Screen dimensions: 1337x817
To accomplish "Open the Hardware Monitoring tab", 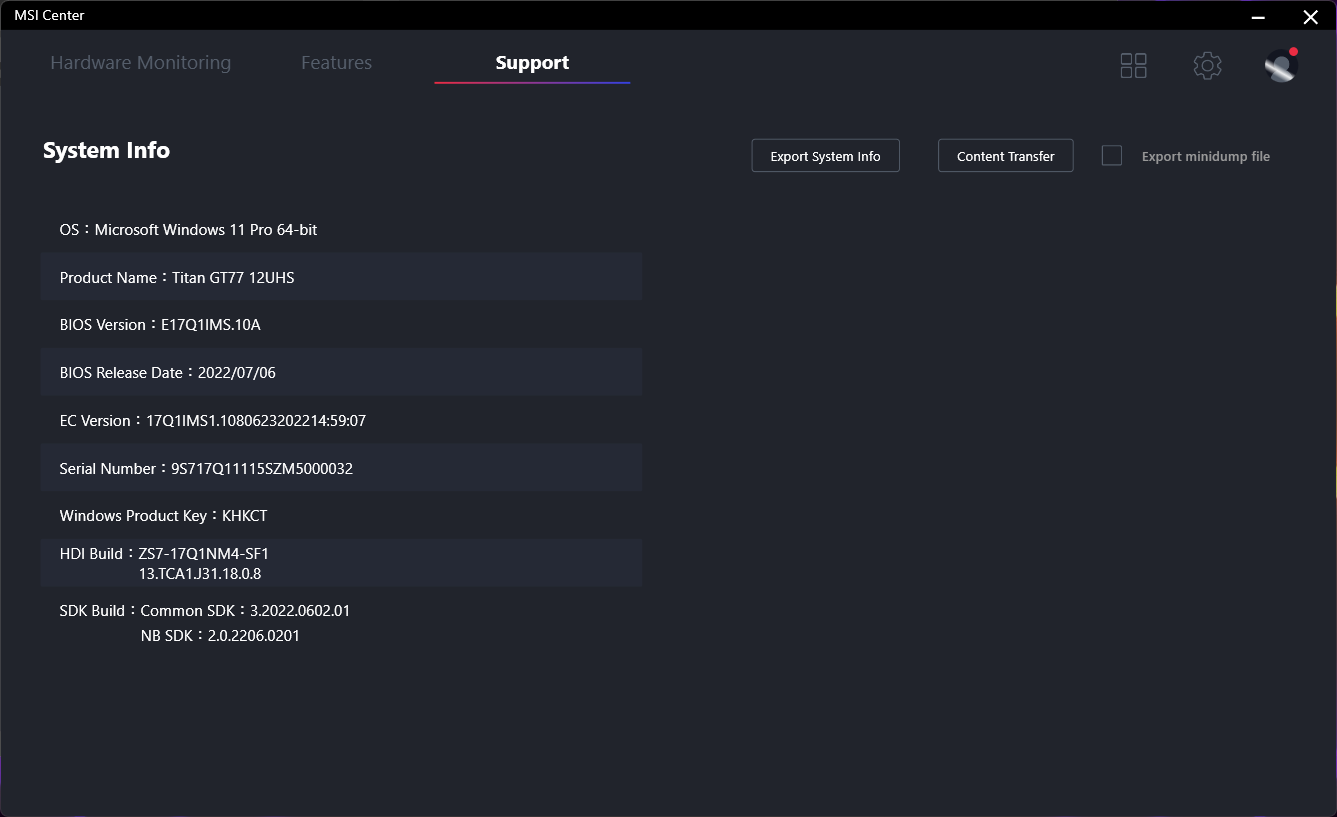I will click(x=140, y=63).
